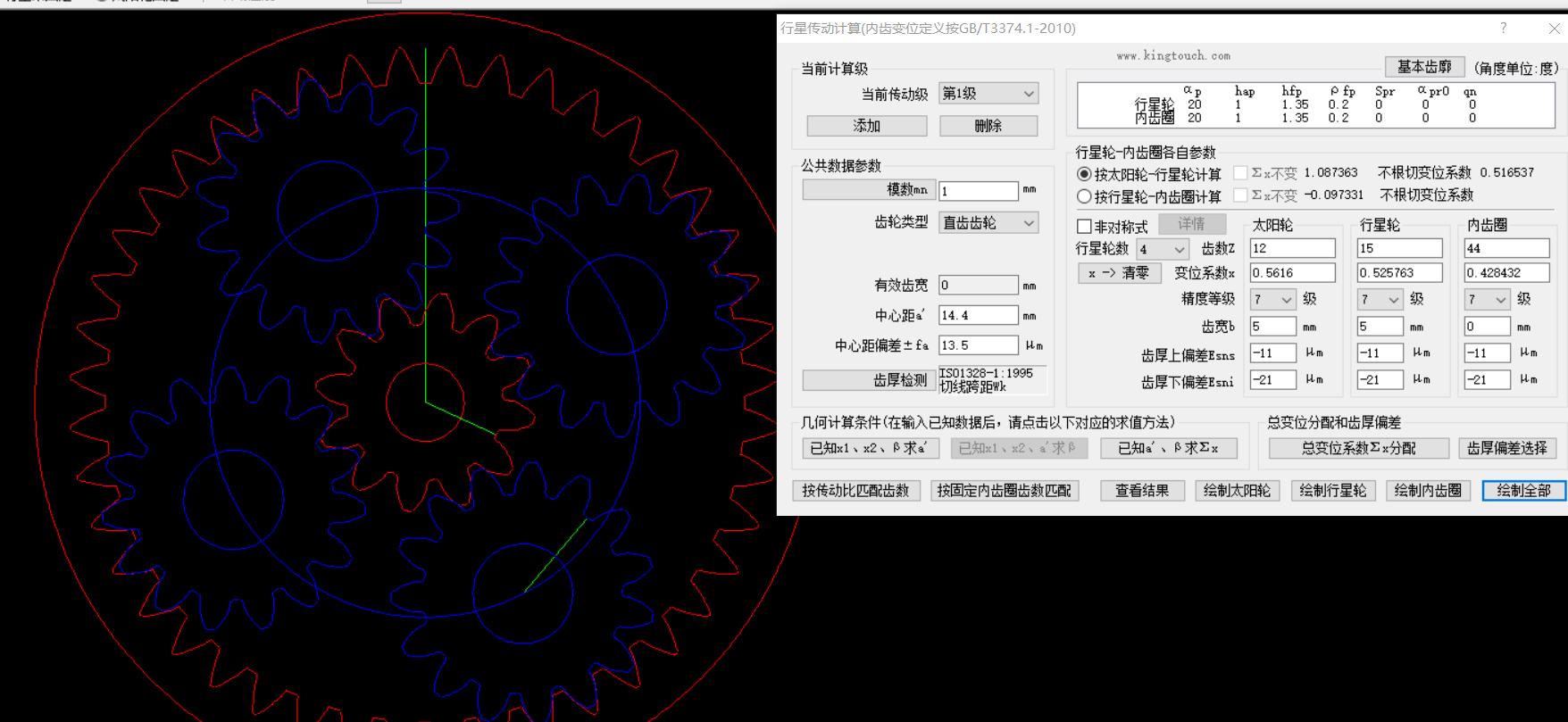1568x722 pixels.
Task: Click the www.kingtouch.com text
Action: point(1173,55)
